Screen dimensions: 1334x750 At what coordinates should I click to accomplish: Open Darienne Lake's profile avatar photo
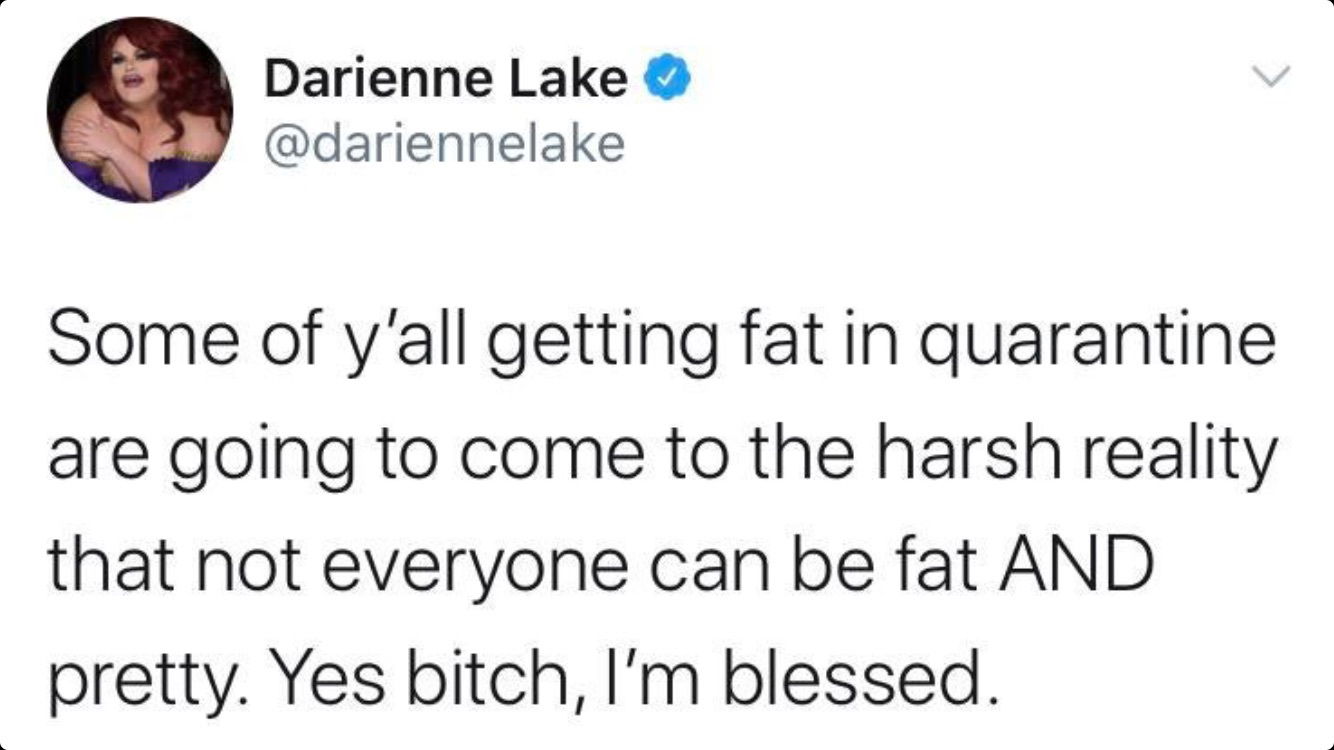pyautogui.click(x=139, y=109)
